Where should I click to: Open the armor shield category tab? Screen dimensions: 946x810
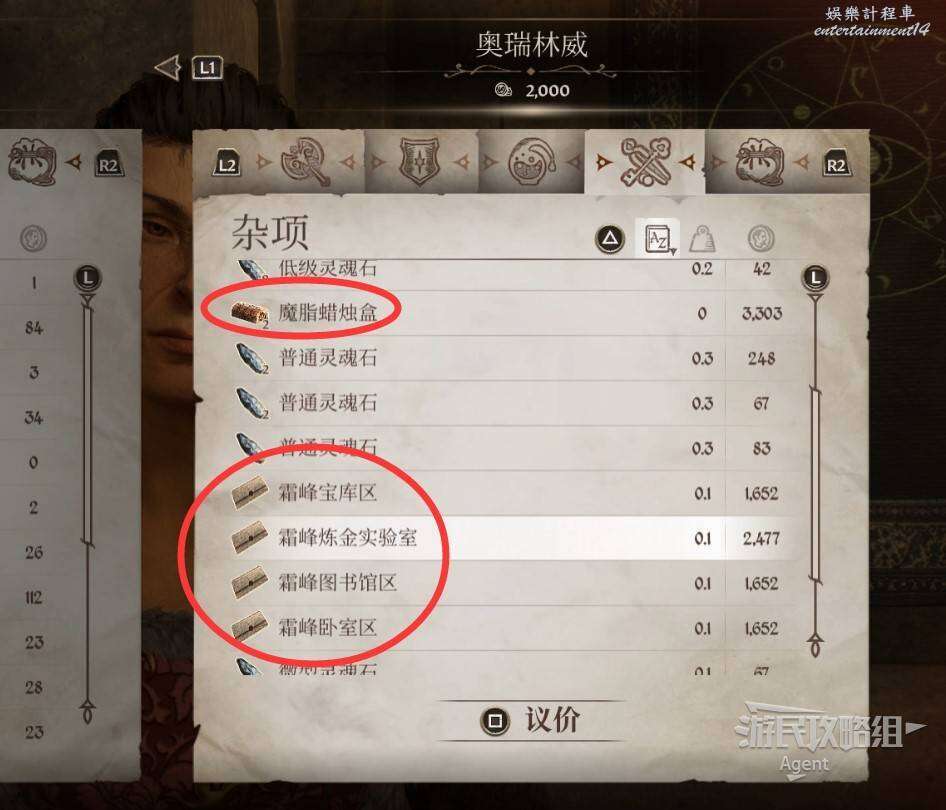coord(419,162)
